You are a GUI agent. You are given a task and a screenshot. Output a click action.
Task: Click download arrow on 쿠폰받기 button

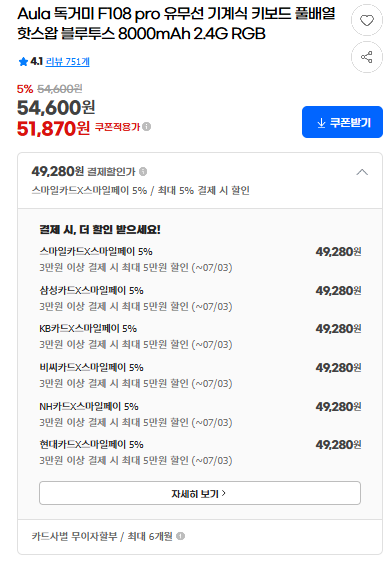321,123
